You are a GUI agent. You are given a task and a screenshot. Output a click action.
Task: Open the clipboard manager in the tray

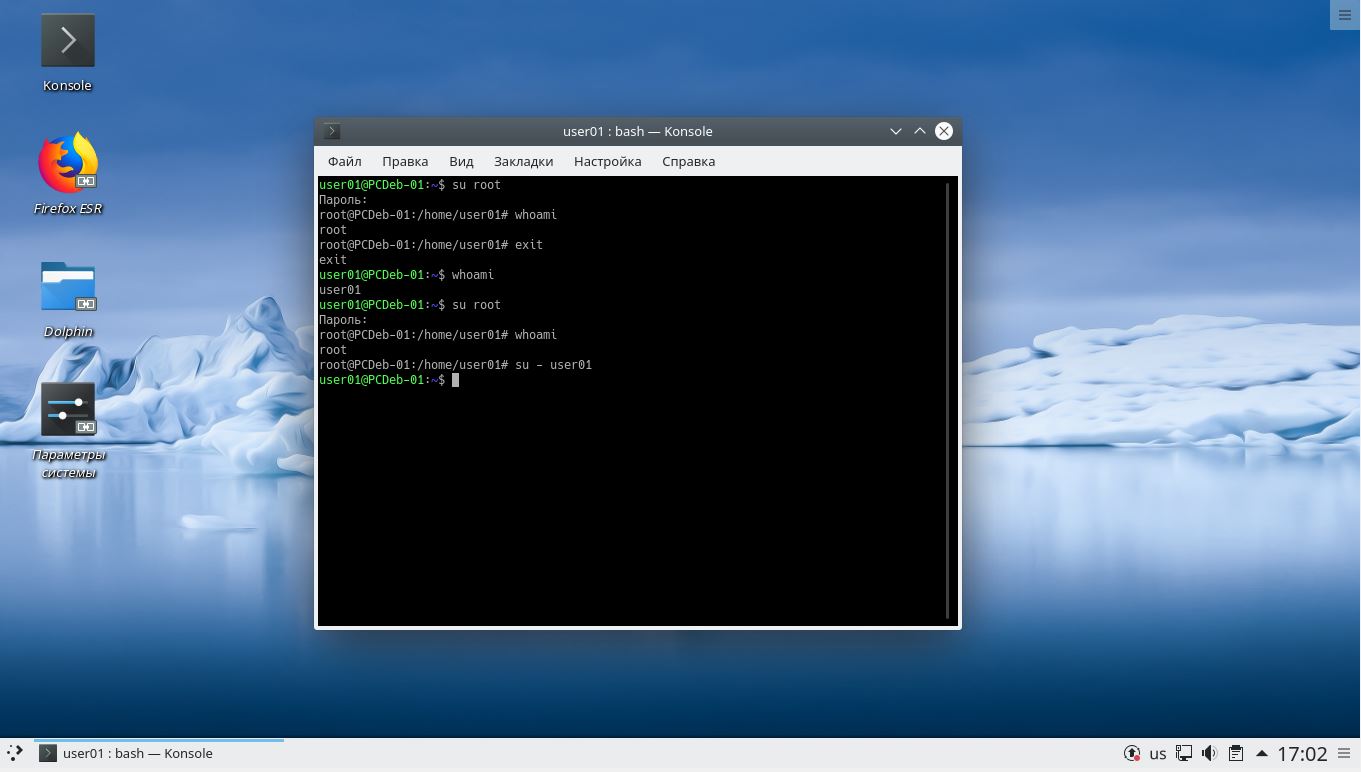point(1234,753)
